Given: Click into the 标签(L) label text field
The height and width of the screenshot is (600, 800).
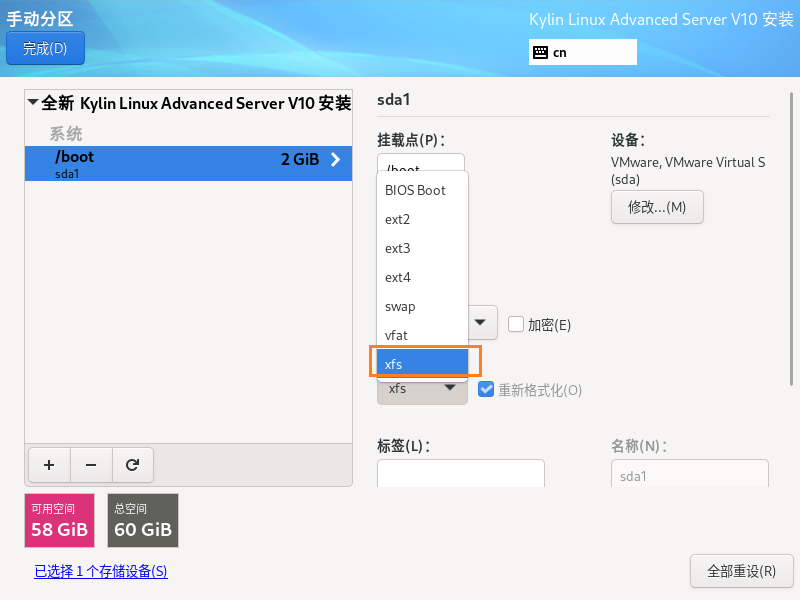Looking at the screenshot, I should click(460, 473).
